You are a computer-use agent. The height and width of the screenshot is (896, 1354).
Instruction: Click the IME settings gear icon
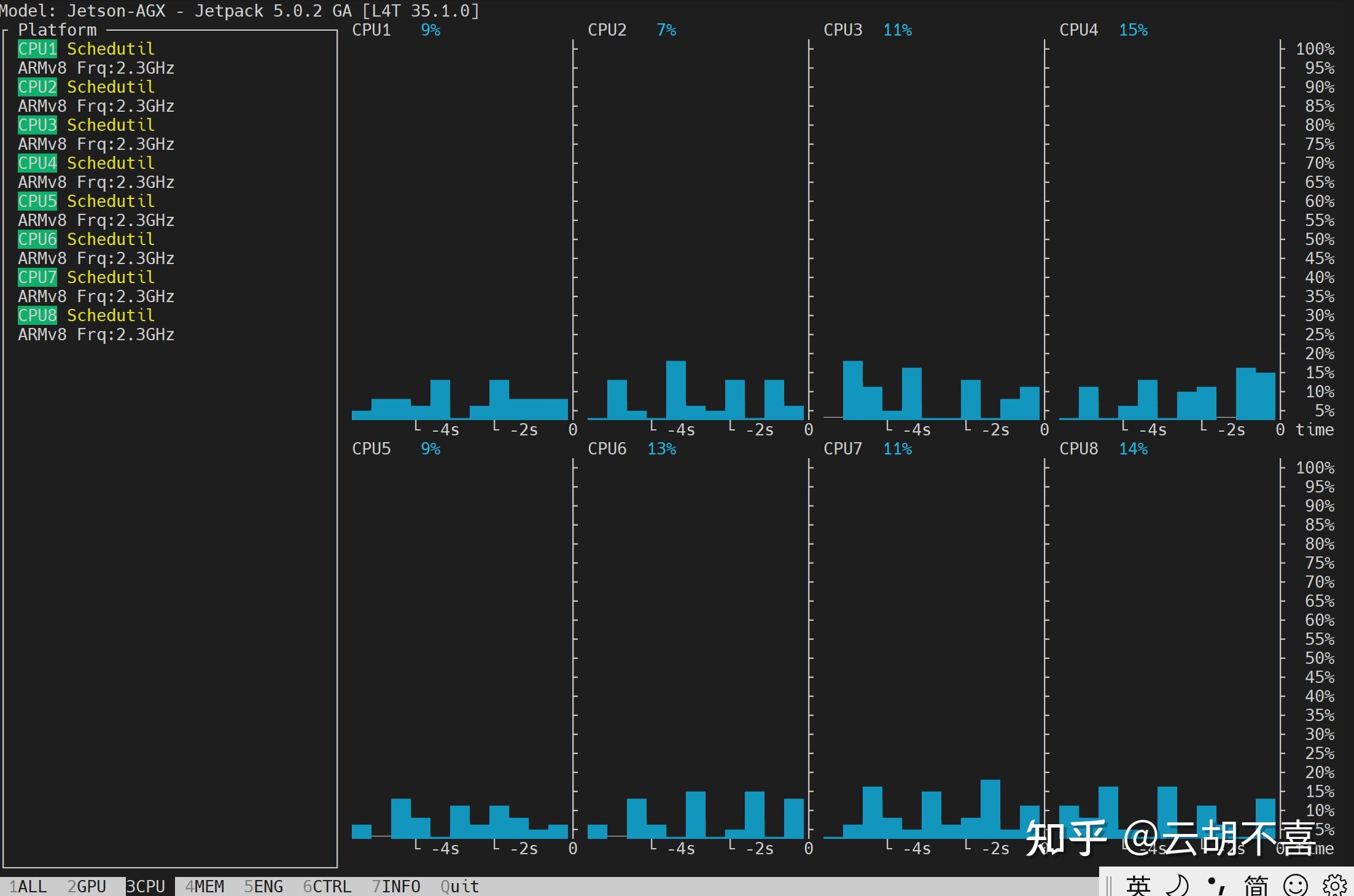[1334, 885]
